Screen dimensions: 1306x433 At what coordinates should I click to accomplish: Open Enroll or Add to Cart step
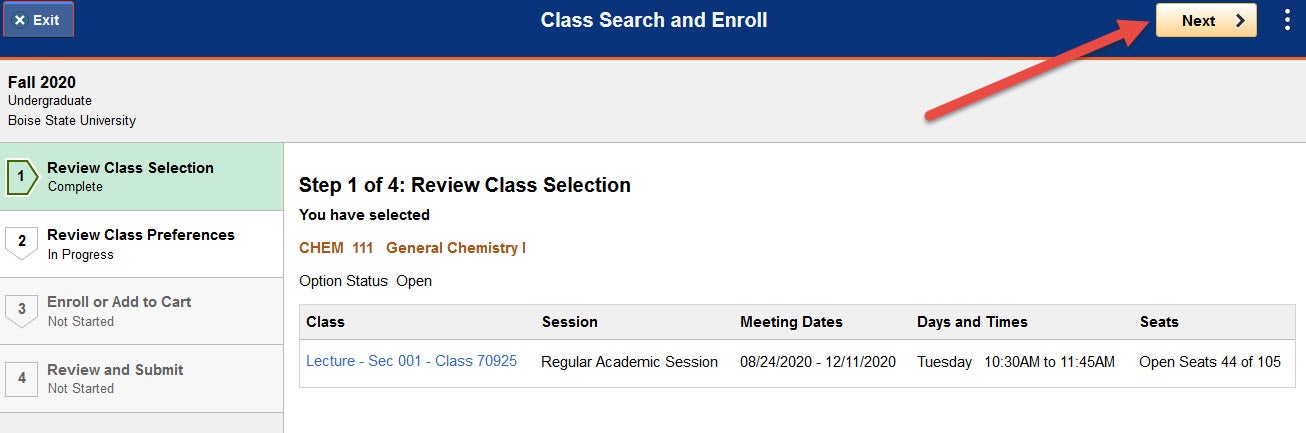click(x=142, y=311)
